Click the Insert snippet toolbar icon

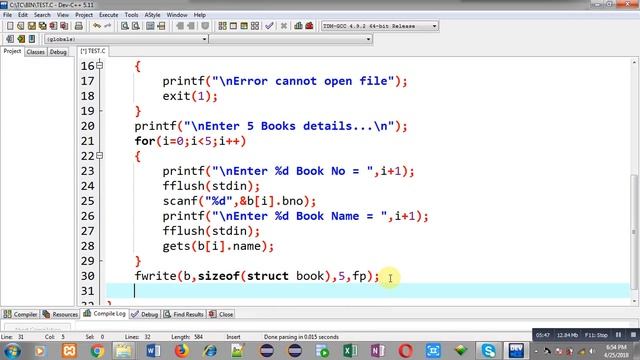10,39
